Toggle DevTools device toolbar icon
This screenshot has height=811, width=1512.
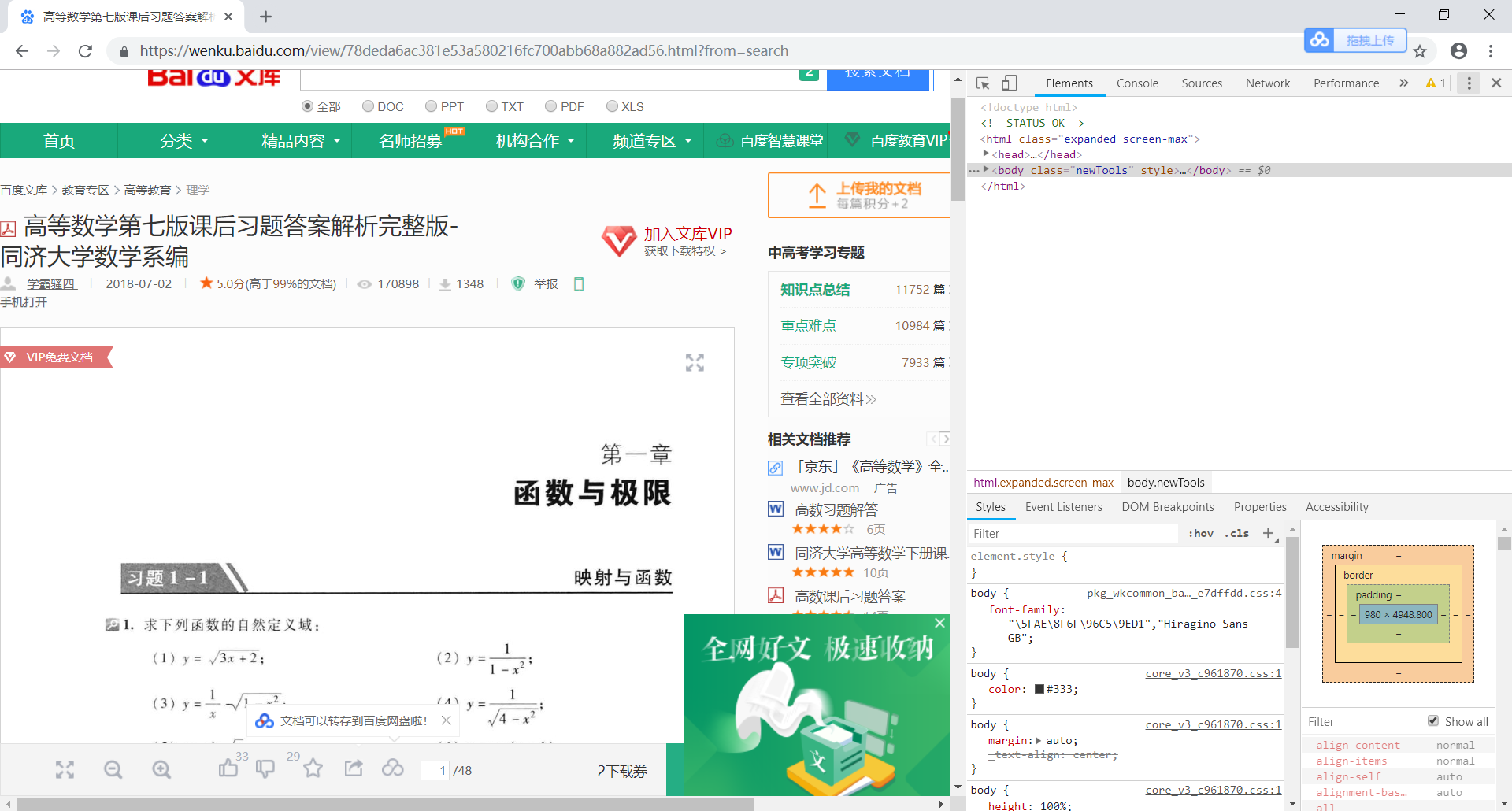(x=1009, y=83)
